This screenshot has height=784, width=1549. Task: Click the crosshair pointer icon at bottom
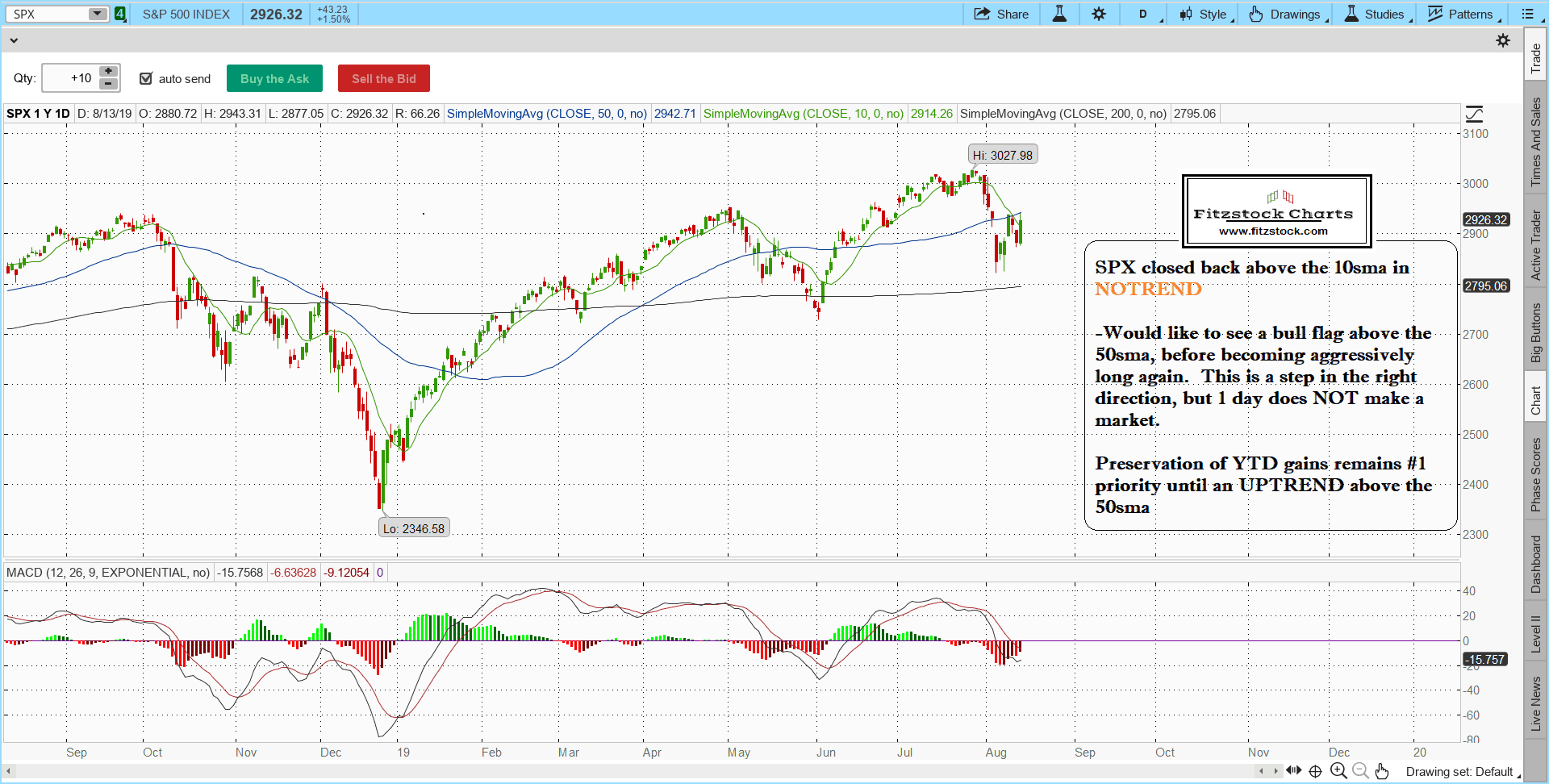pyautogui.click(x=1315, y=771)
